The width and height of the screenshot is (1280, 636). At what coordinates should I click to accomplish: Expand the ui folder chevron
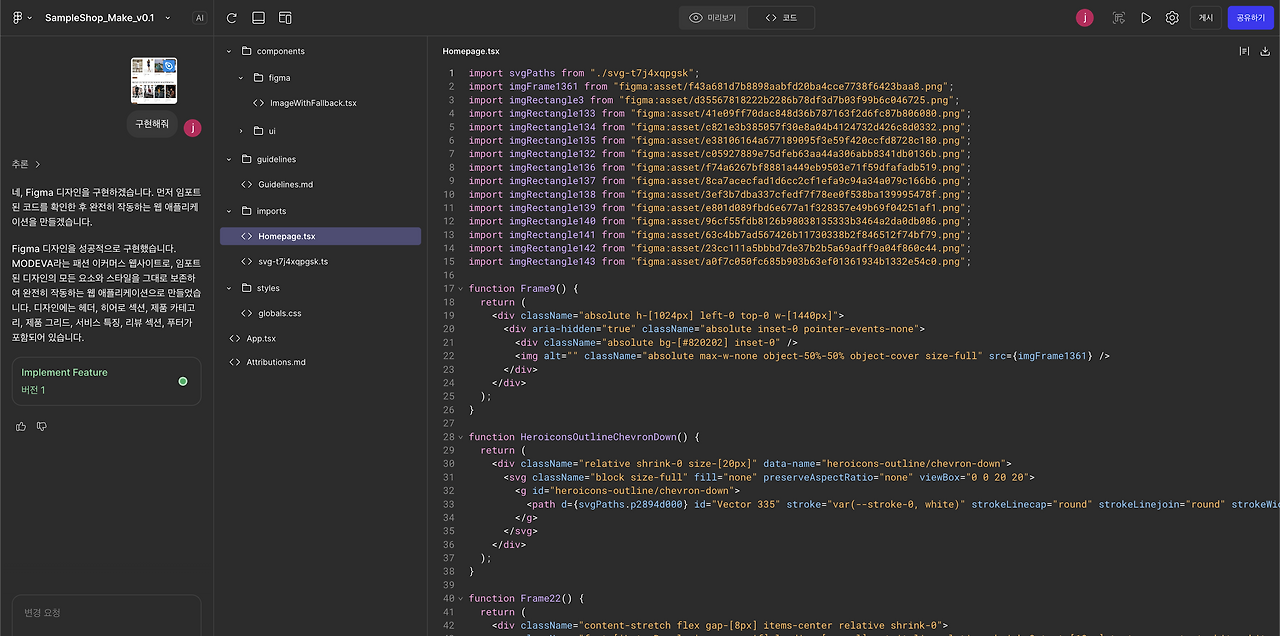coord(241,131)
